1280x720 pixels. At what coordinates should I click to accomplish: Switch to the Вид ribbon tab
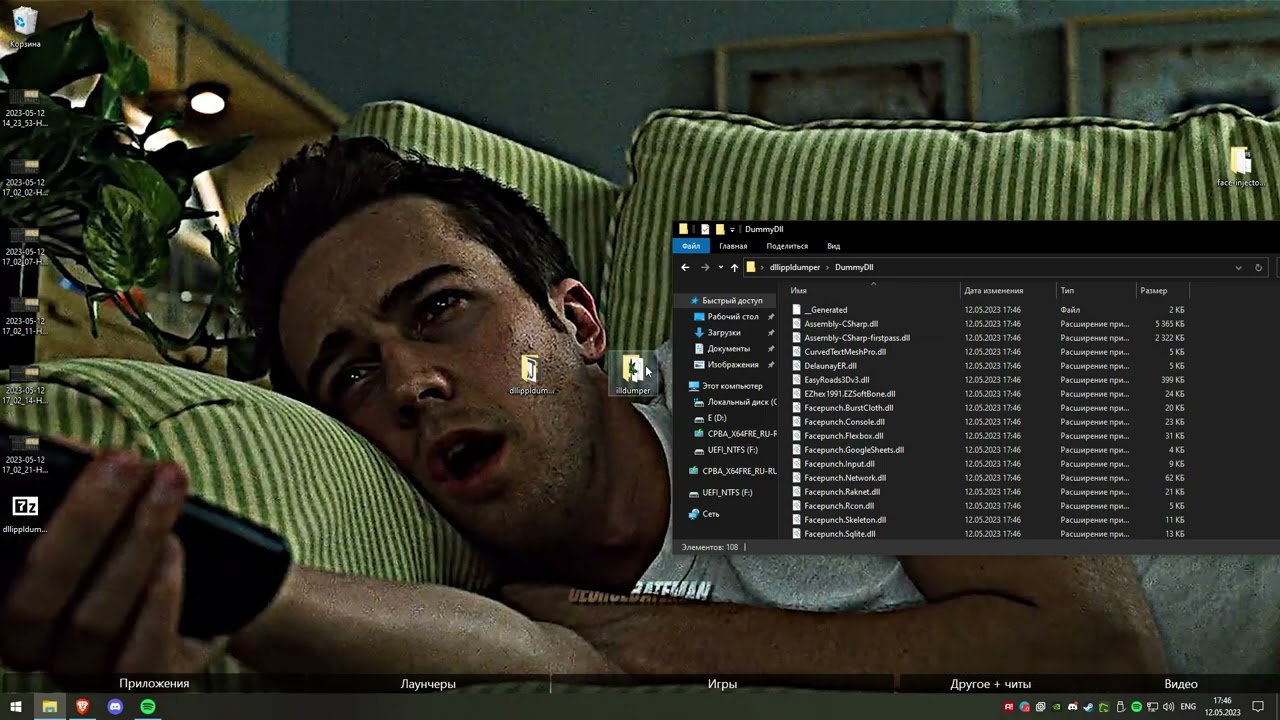[x=833, y=246]
